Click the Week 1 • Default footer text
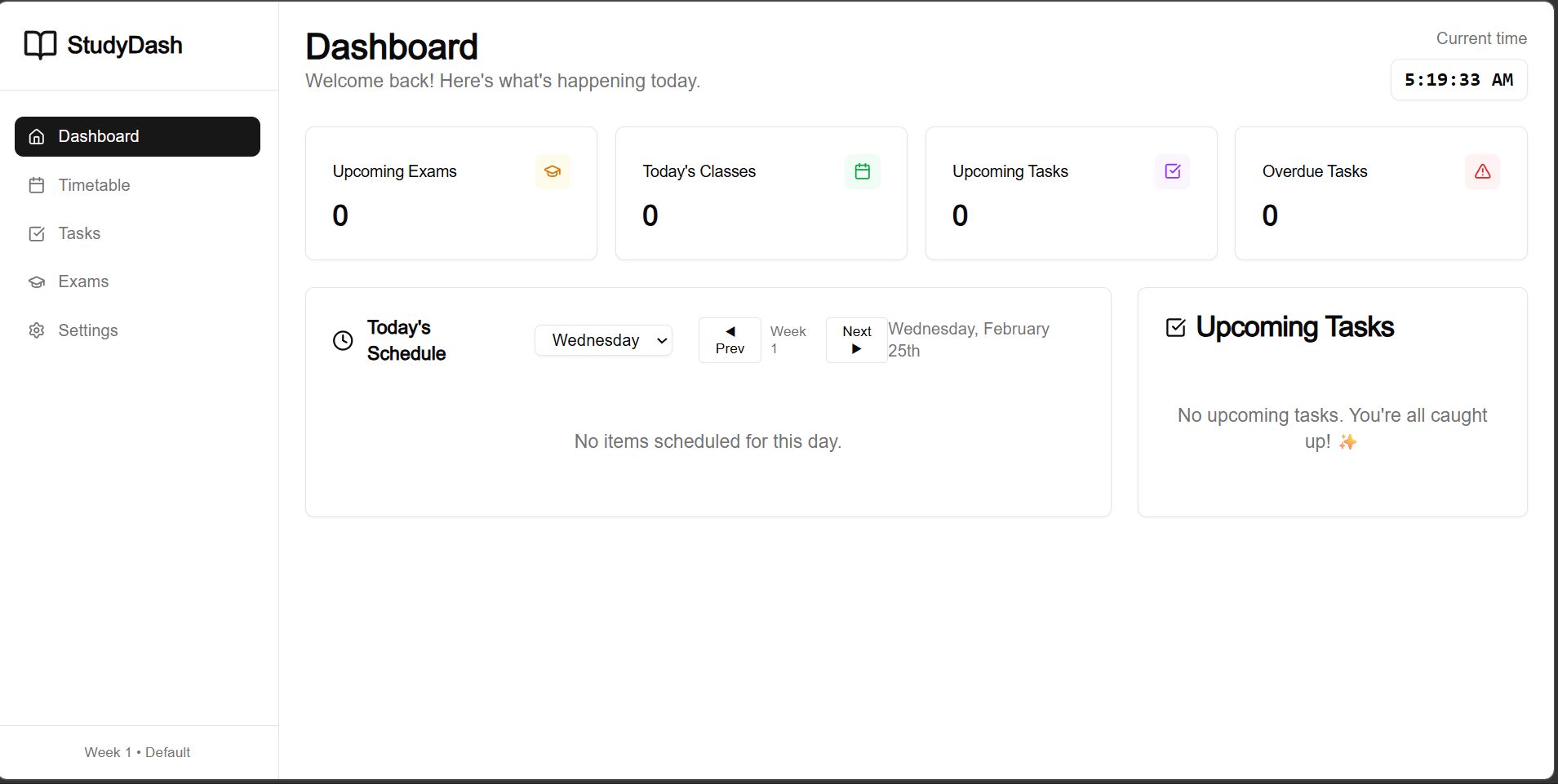Screen dimensions: 1558x784 tap(137, 752)
